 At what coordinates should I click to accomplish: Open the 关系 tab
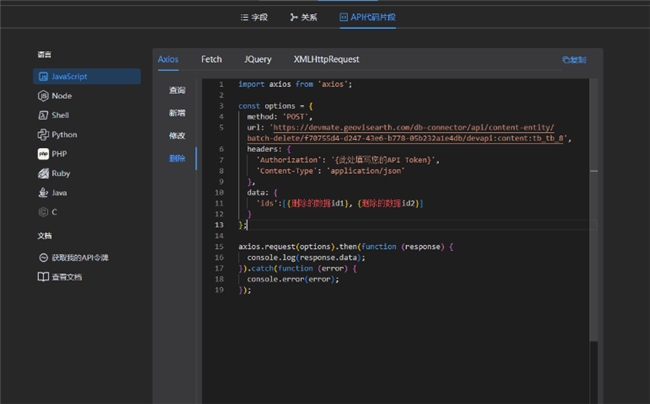coord(303,17)
